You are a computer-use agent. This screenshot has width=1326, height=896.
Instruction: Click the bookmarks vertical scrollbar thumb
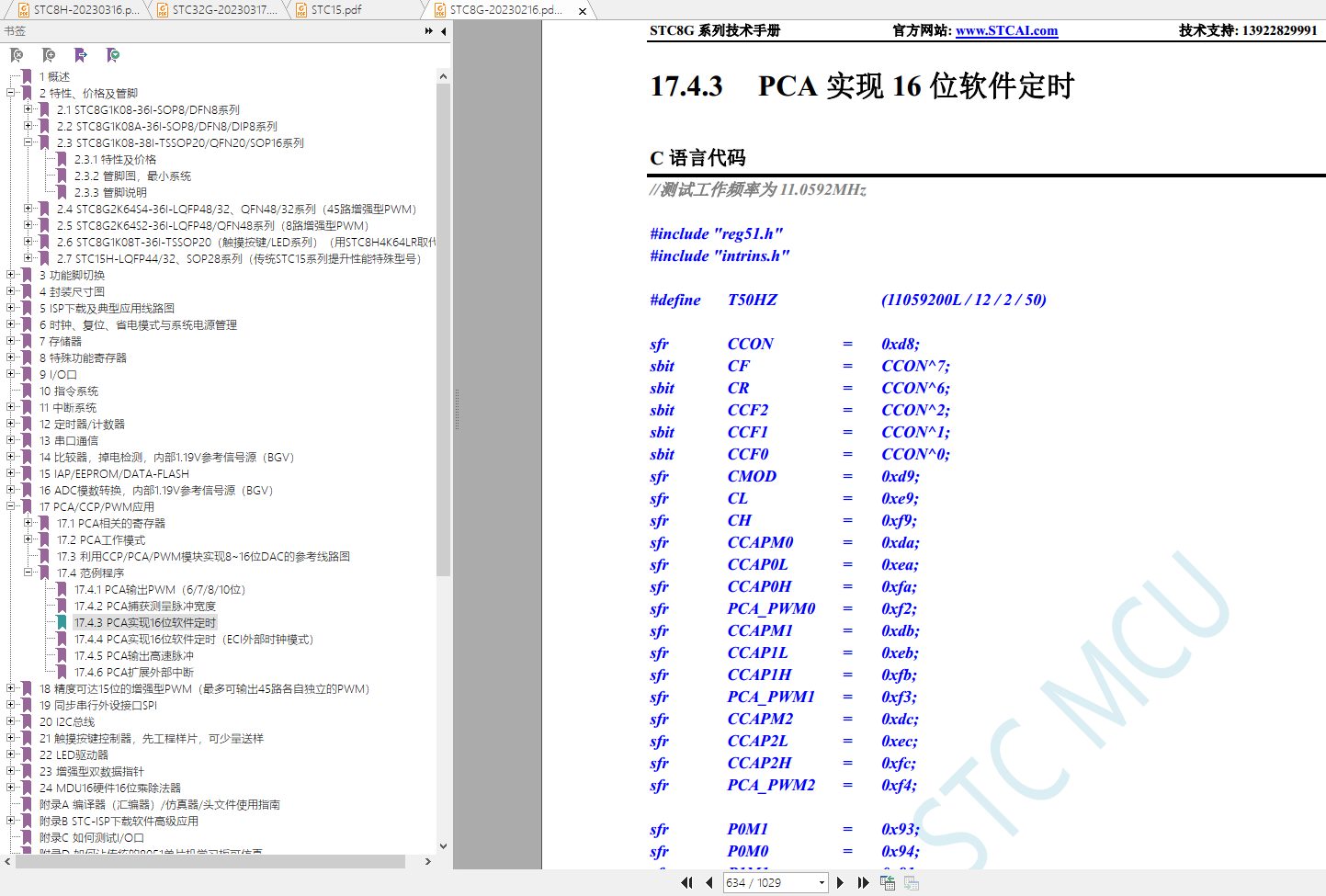pyautogui.click(x=443, y=330)
